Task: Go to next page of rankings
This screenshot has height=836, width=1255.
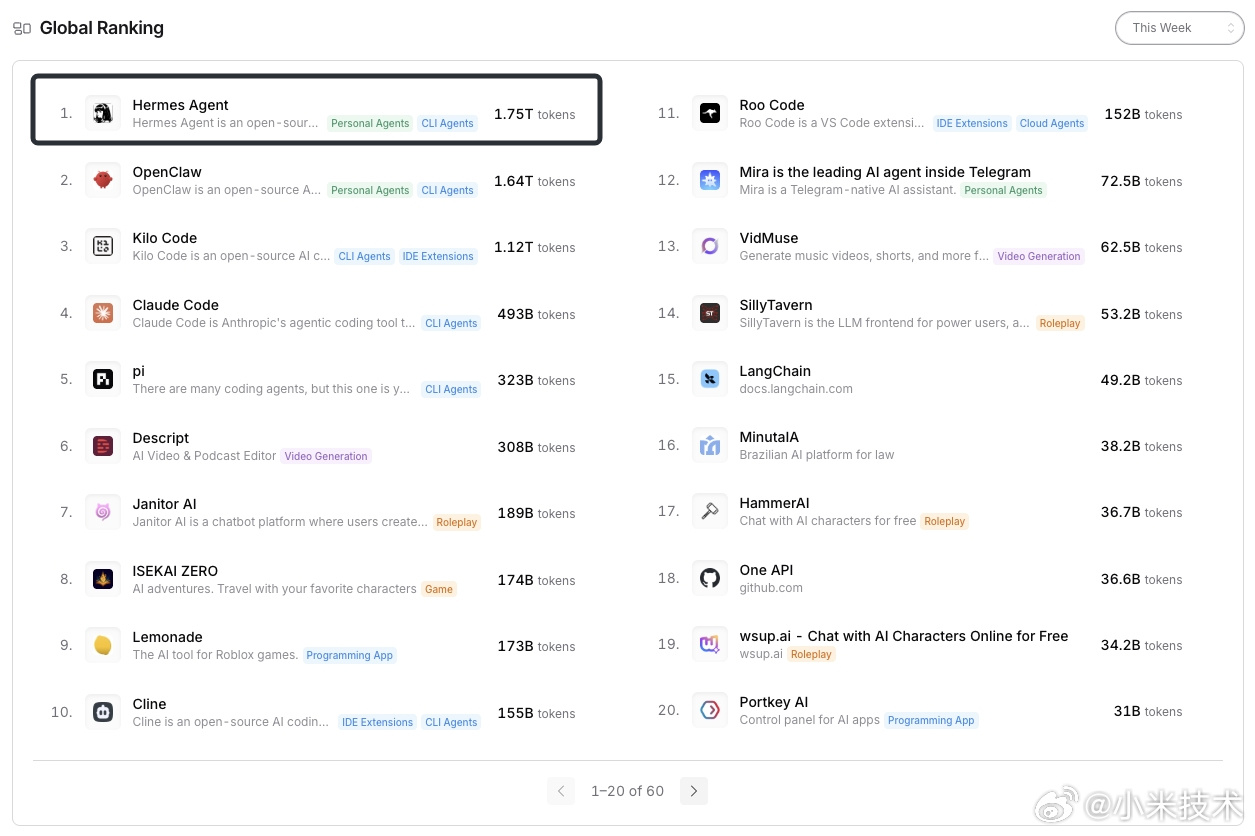Action: point(694,791)
